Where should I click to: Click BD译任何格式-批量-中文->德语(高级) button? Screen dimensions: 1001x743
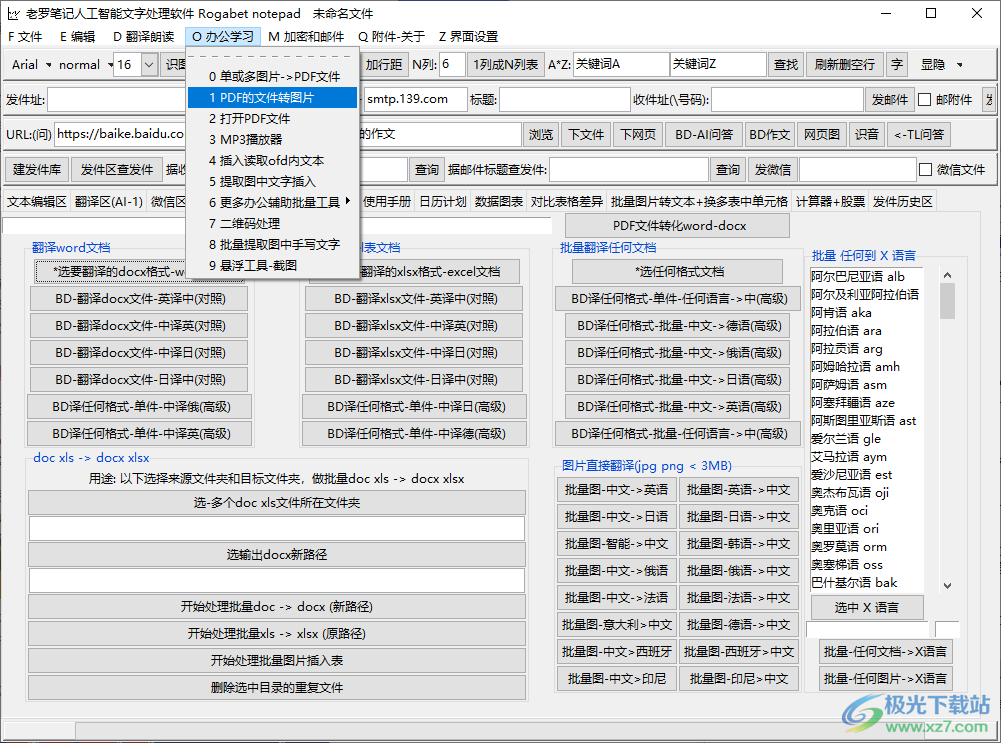point(679,326)
